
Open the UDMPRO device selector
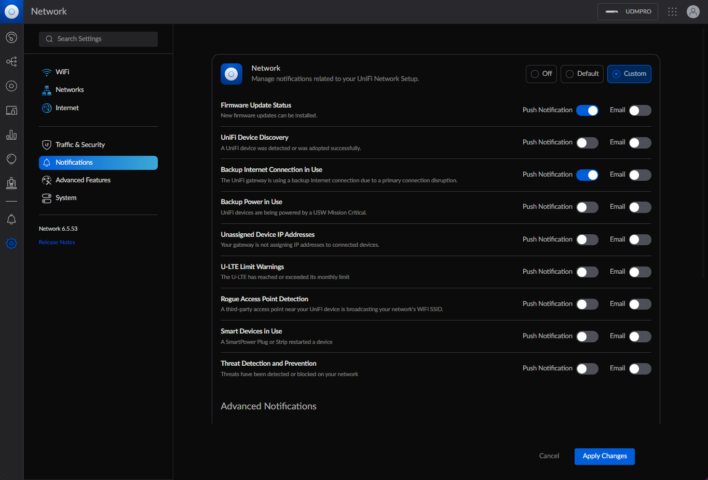tap(628, 11)
